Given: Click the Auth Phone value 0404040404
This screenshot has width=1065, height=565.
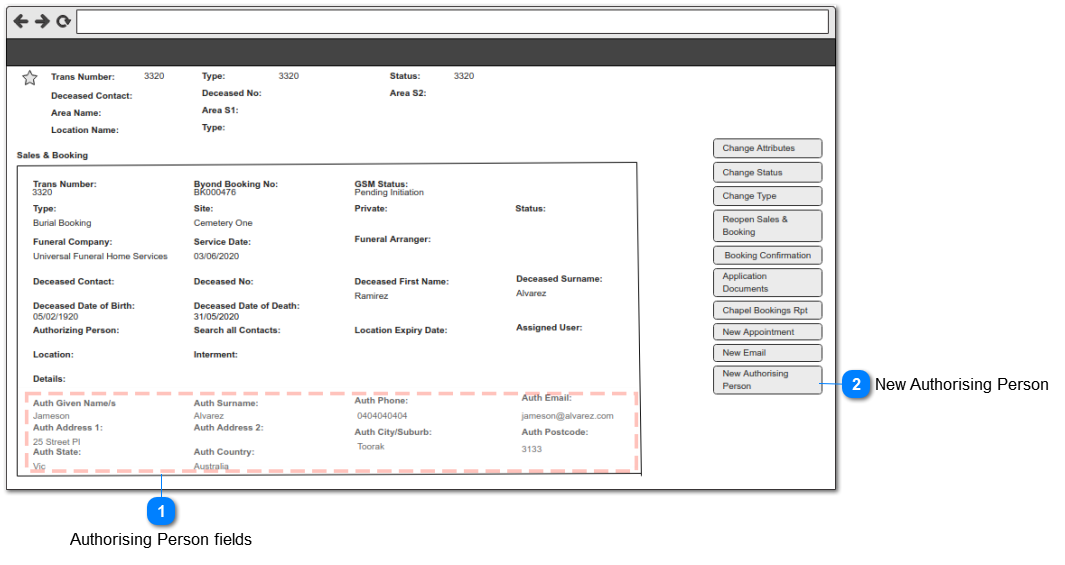Looking at the screenshot, I should (x=382, y=416).
